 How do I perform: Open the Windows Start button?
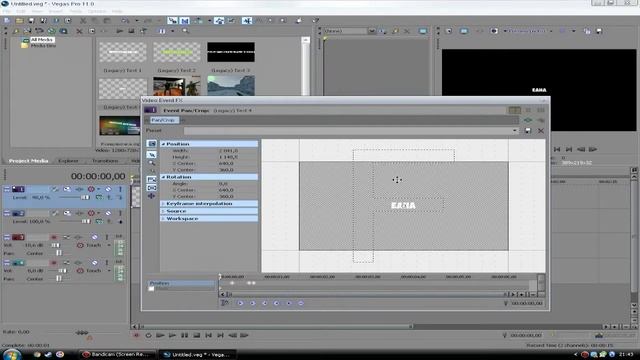11,354
